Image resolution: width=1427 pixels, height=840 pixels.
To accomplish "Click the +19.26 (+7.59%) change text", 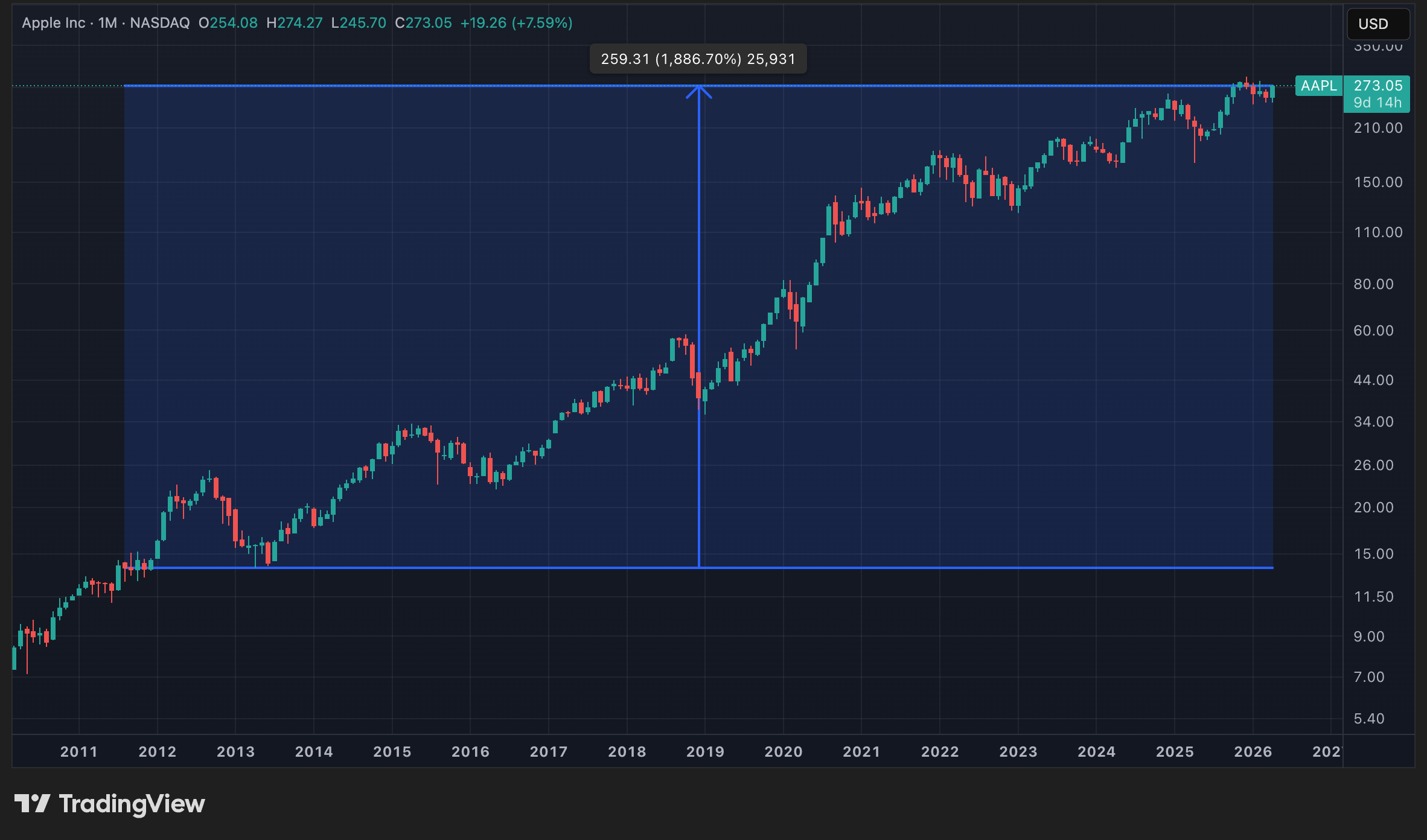I will point(516,23).
